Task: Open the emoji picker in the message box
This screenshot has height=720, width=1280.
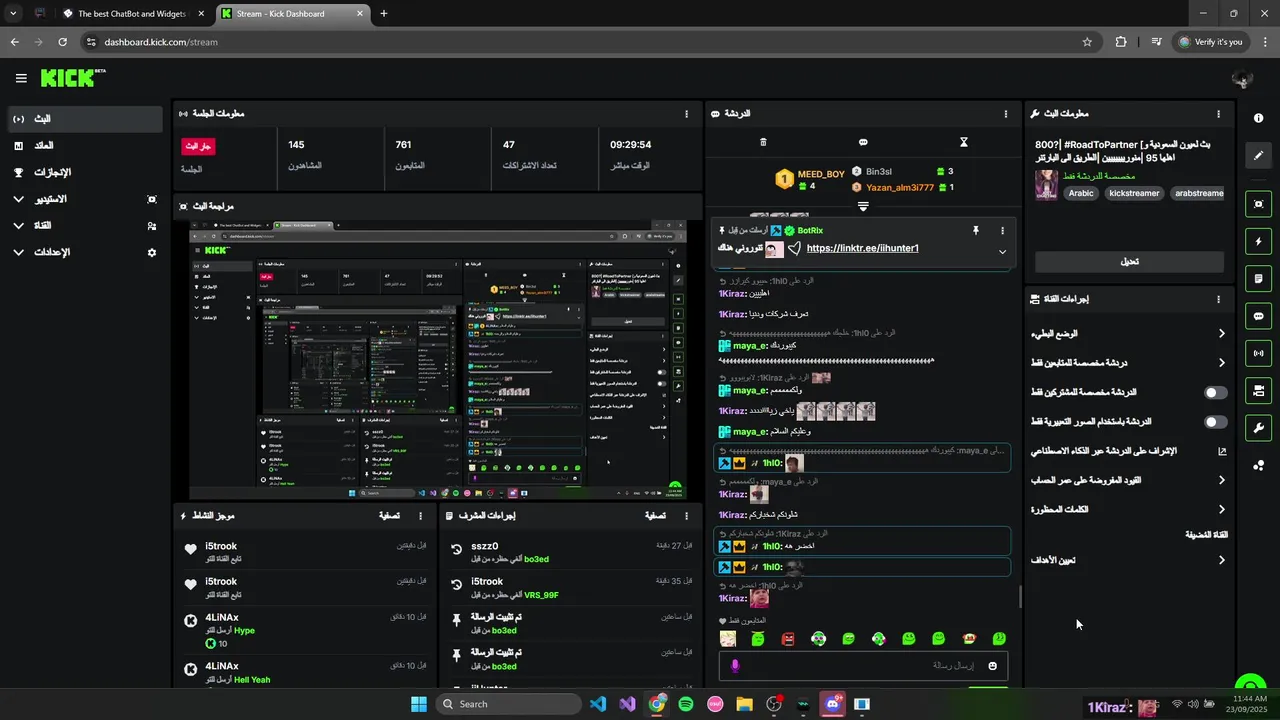Action: (993, 666)
